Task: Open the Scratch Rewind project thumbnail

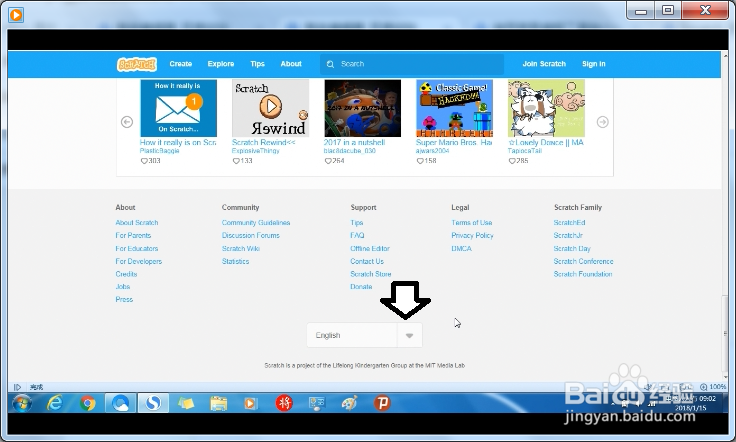Action: click(270, 108)
